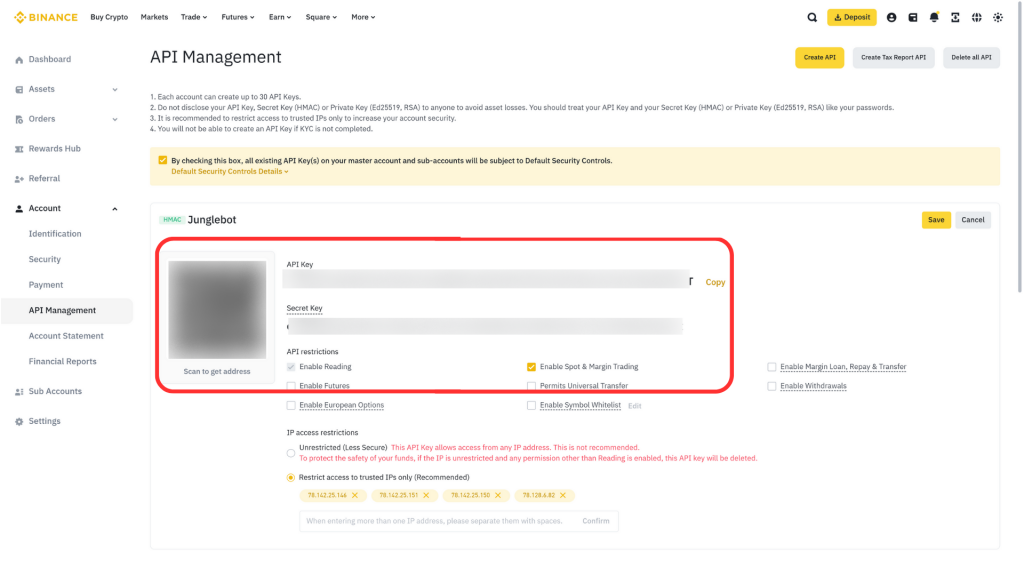Select API Management in sidebar

pyautogui.click(x=67, y=310)
